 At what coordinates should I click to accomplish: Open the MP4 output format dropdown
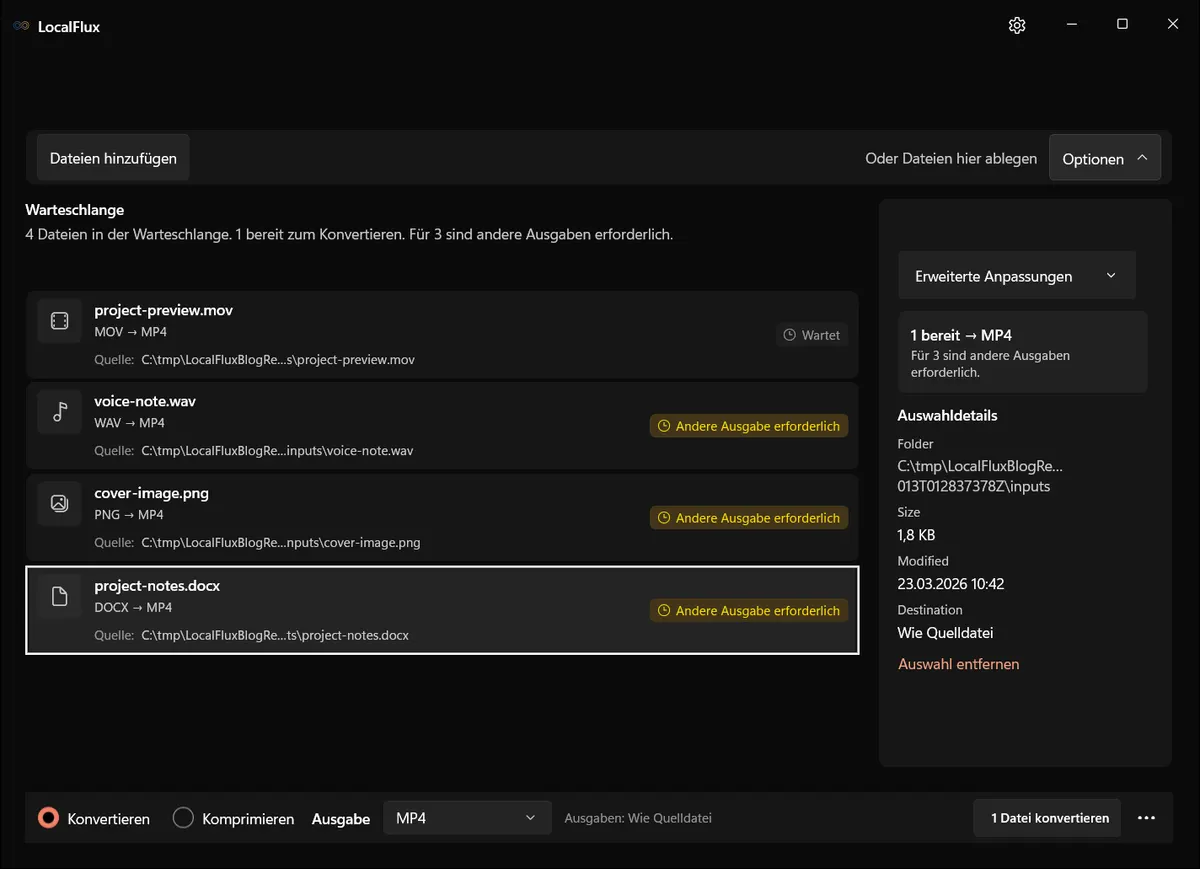click(x=467, y=818)
